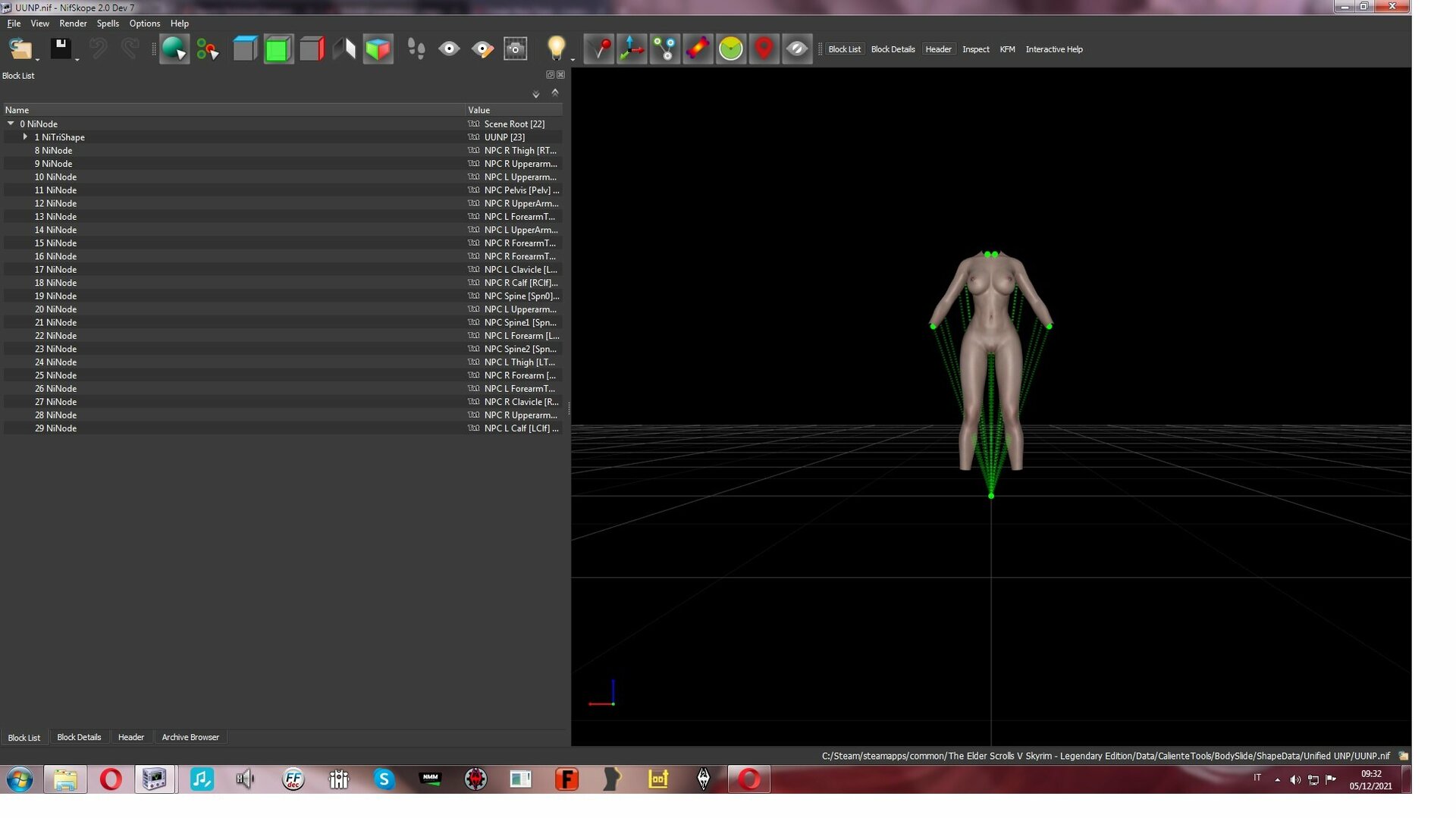Toggle the show hidden eye icon

pos(797,49)
